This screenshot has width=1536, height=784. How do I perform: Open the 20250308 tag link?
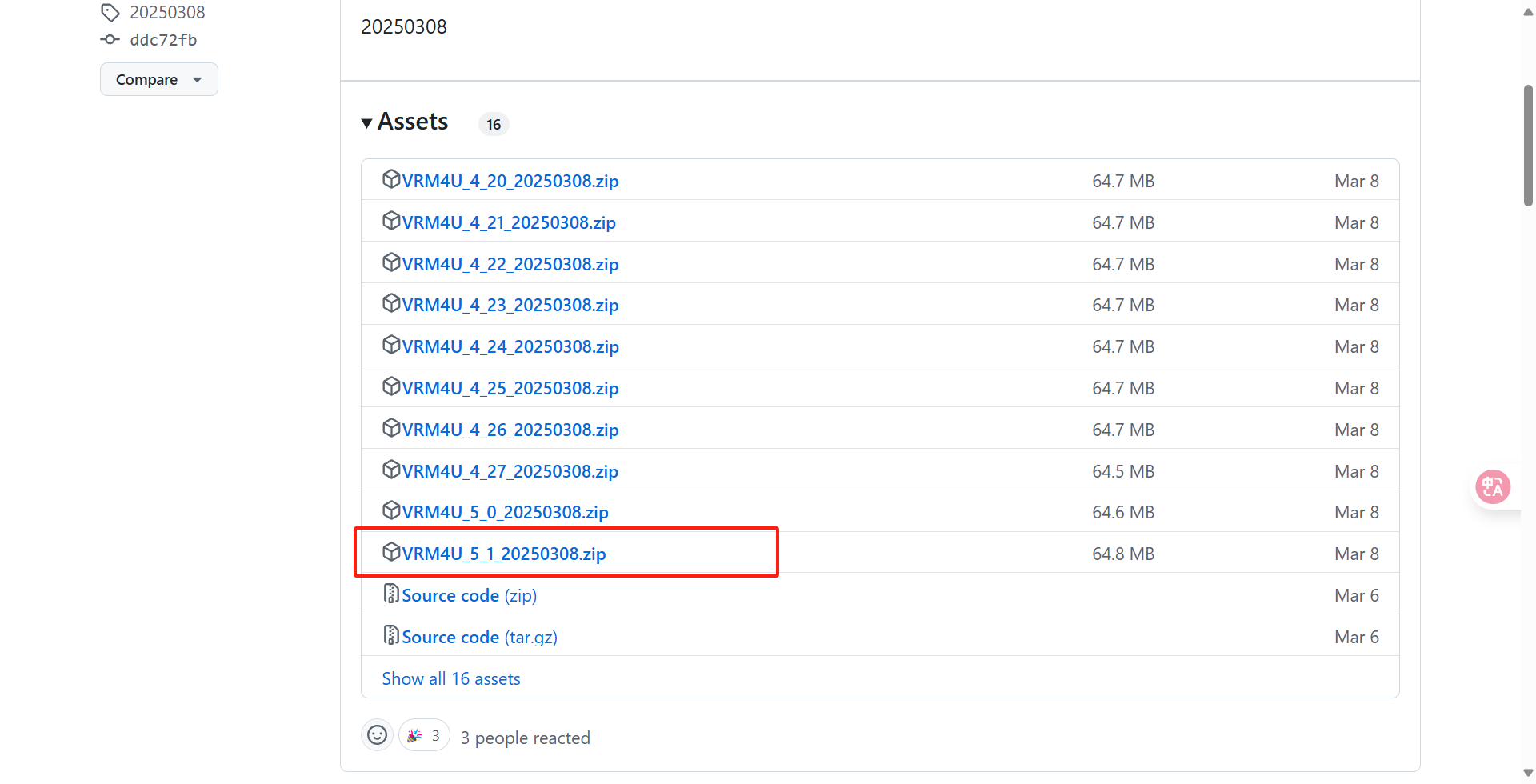click(x=167, y=13)
